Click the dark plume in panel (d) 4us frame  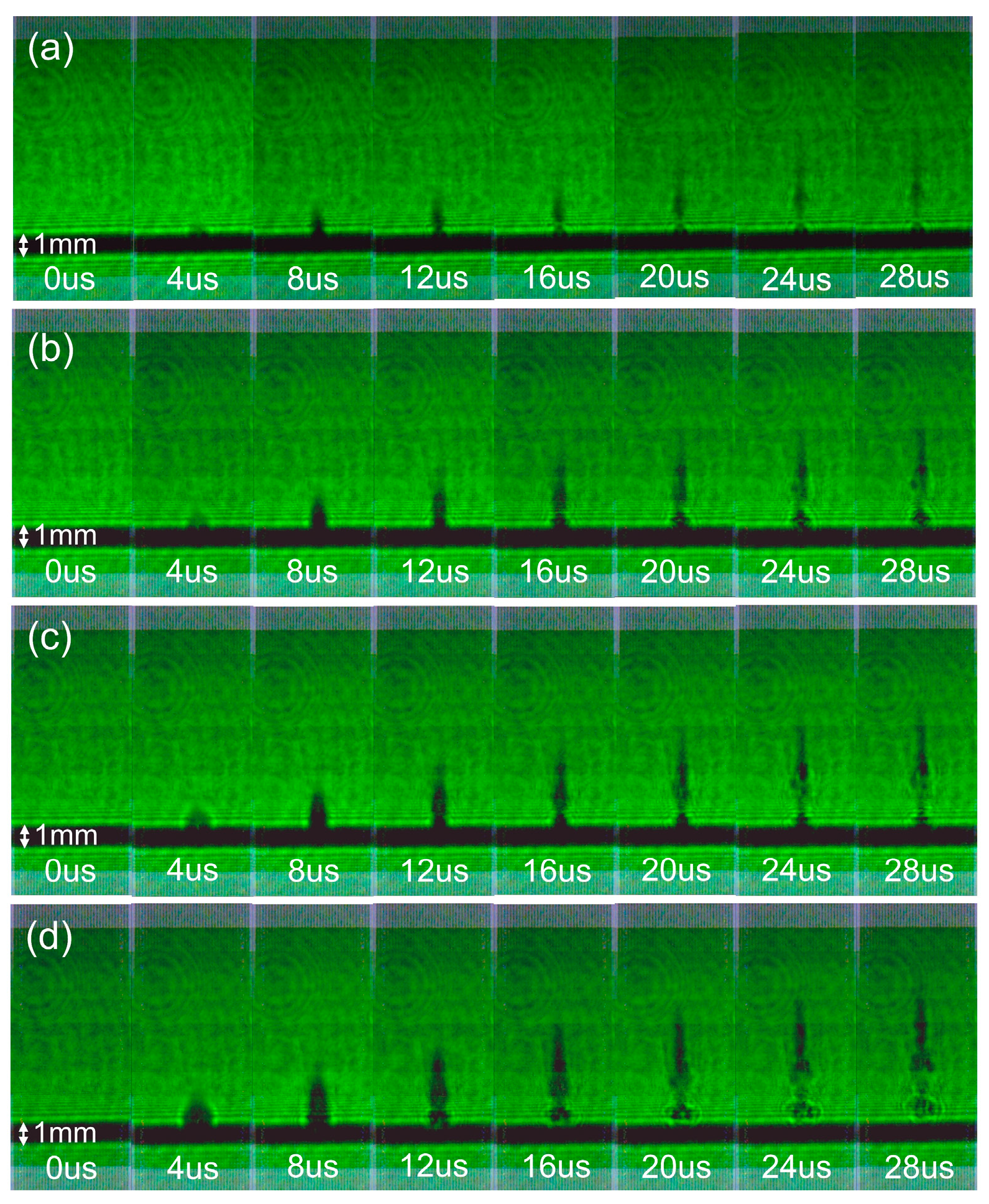198,1111
